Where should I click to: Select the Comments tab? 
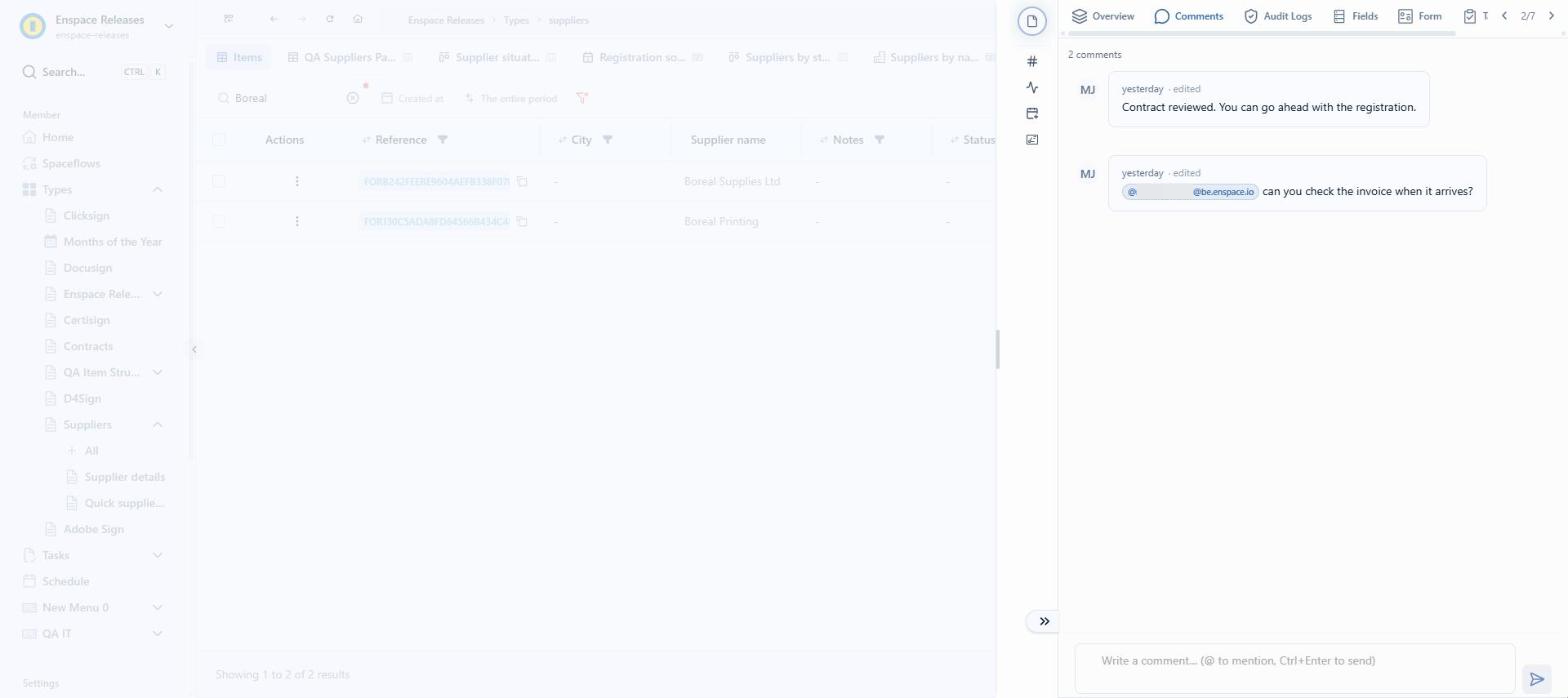click(1188, 16)
